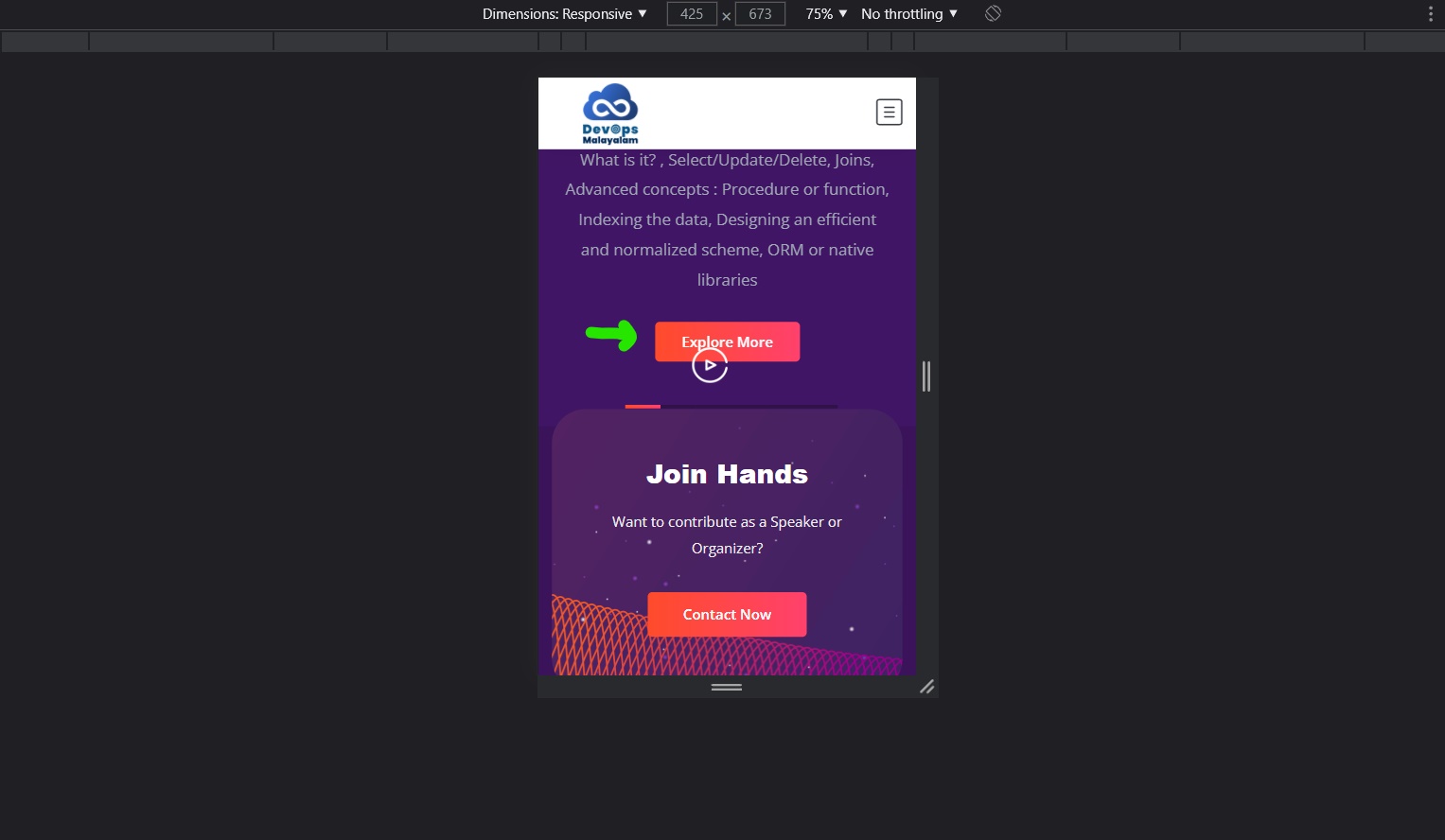Click the vertical resize grip beside the viewport
The height and width of the screenshot is (840, 1445).
coord(926,376)
